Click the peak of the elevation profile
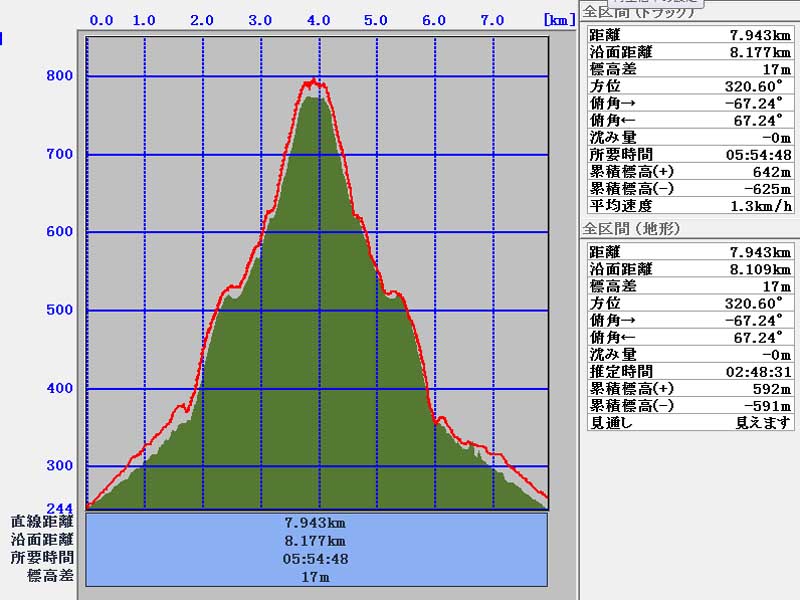Image resolution: width=800 pixels, height=600 pixels. click(315, 80)
